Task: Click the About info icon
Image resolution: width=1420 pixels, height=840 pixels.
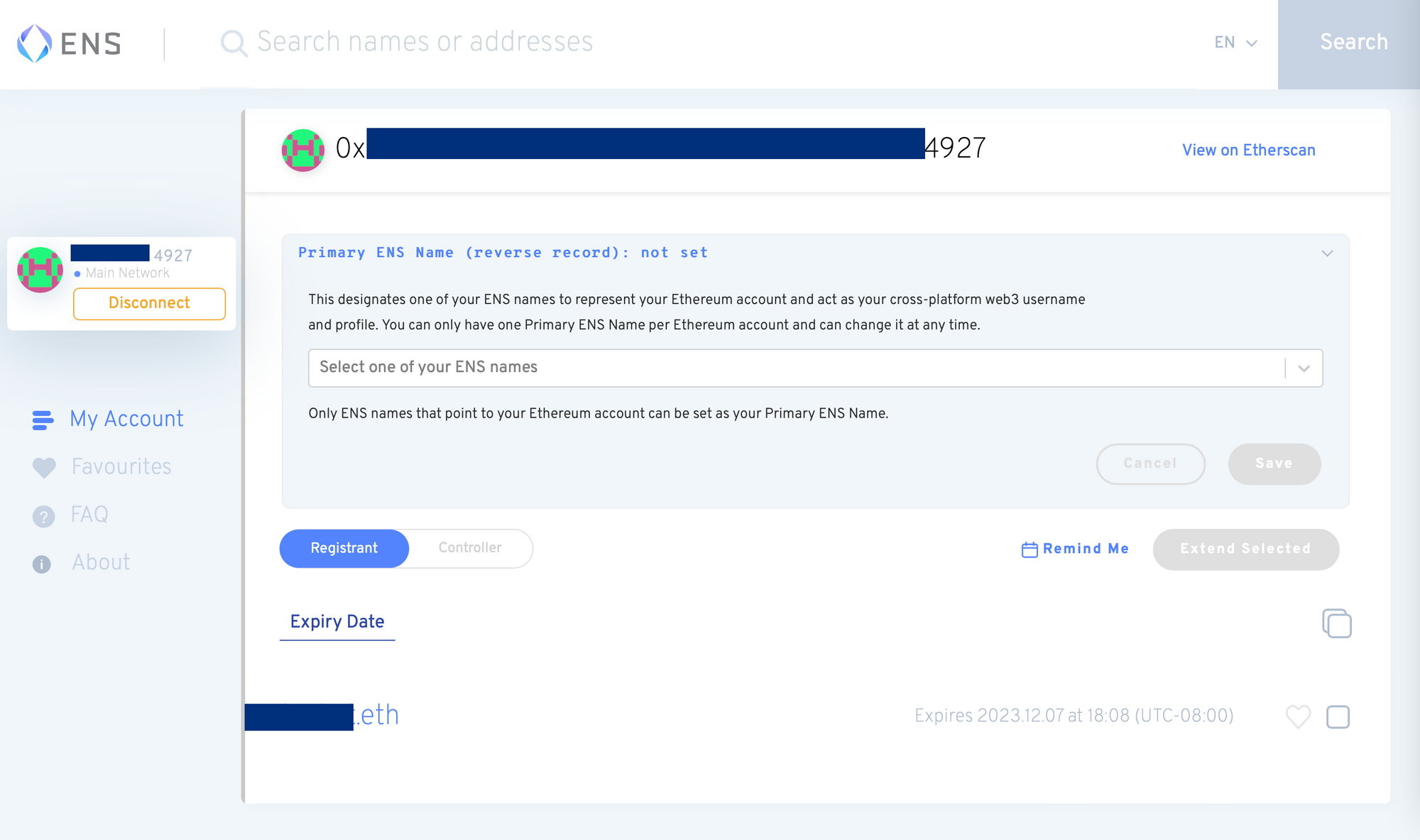Action: [x=42, y=564]
